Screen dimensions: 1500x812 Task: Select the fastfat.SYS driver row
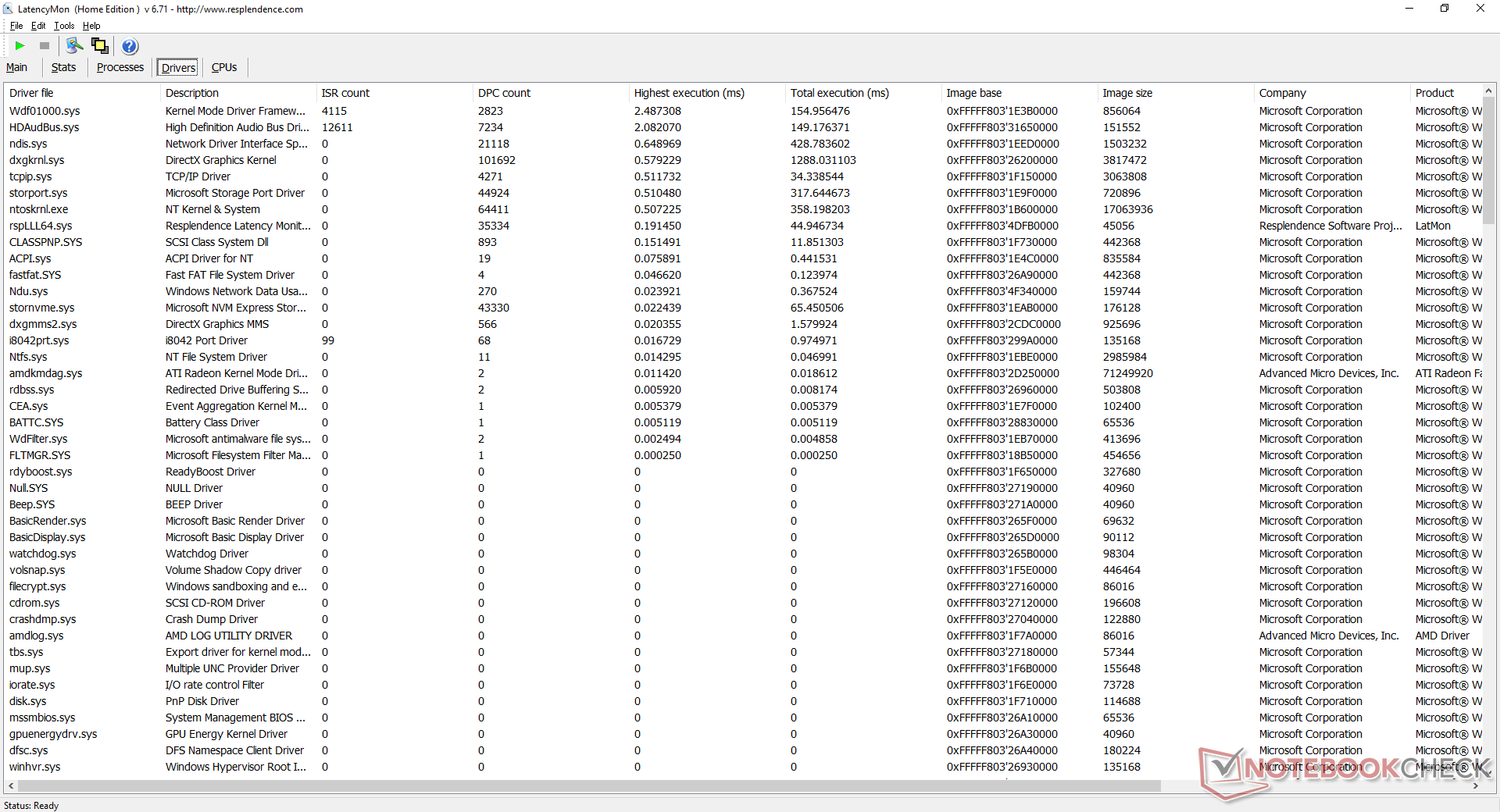coord(743,275)
